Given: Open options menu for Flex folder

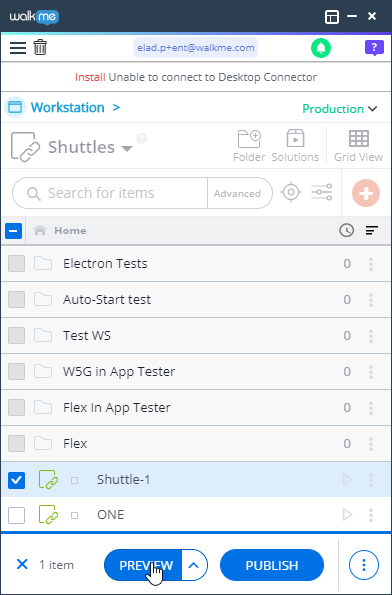Looking at the screenshot, I should tap(371, 444).
